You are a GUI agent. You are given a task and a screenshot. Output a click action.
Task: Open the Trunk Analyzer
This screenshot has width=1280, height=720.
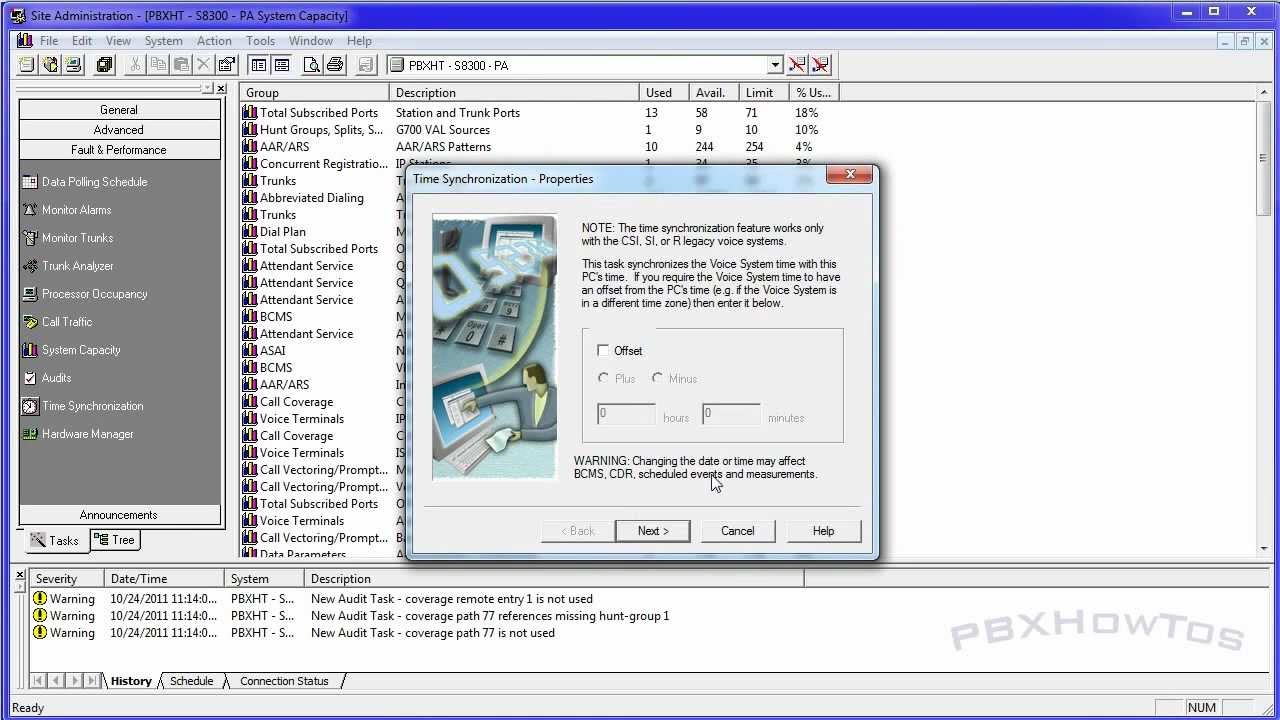point(76,266)
